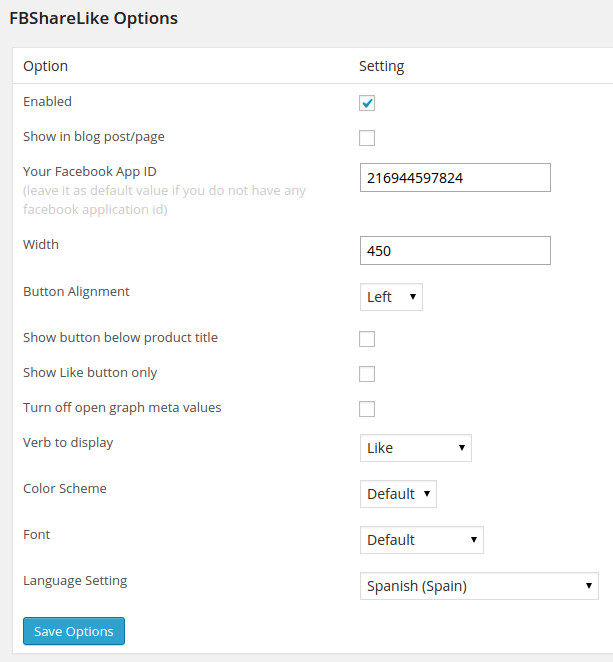Click the Width label text
This screenshot has height=662, width=613.
point(41,244)
